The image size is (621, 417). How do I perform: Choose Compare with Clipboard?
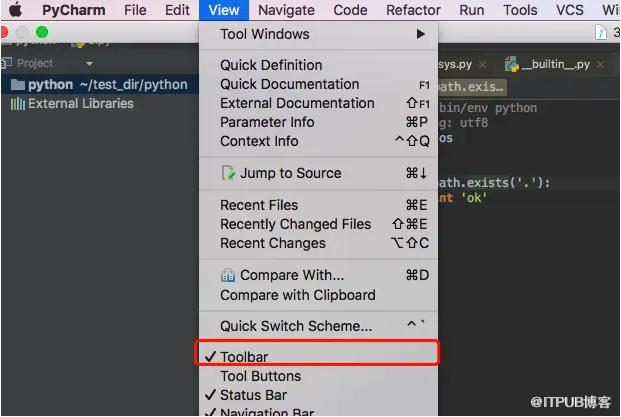tap(318, 295)
